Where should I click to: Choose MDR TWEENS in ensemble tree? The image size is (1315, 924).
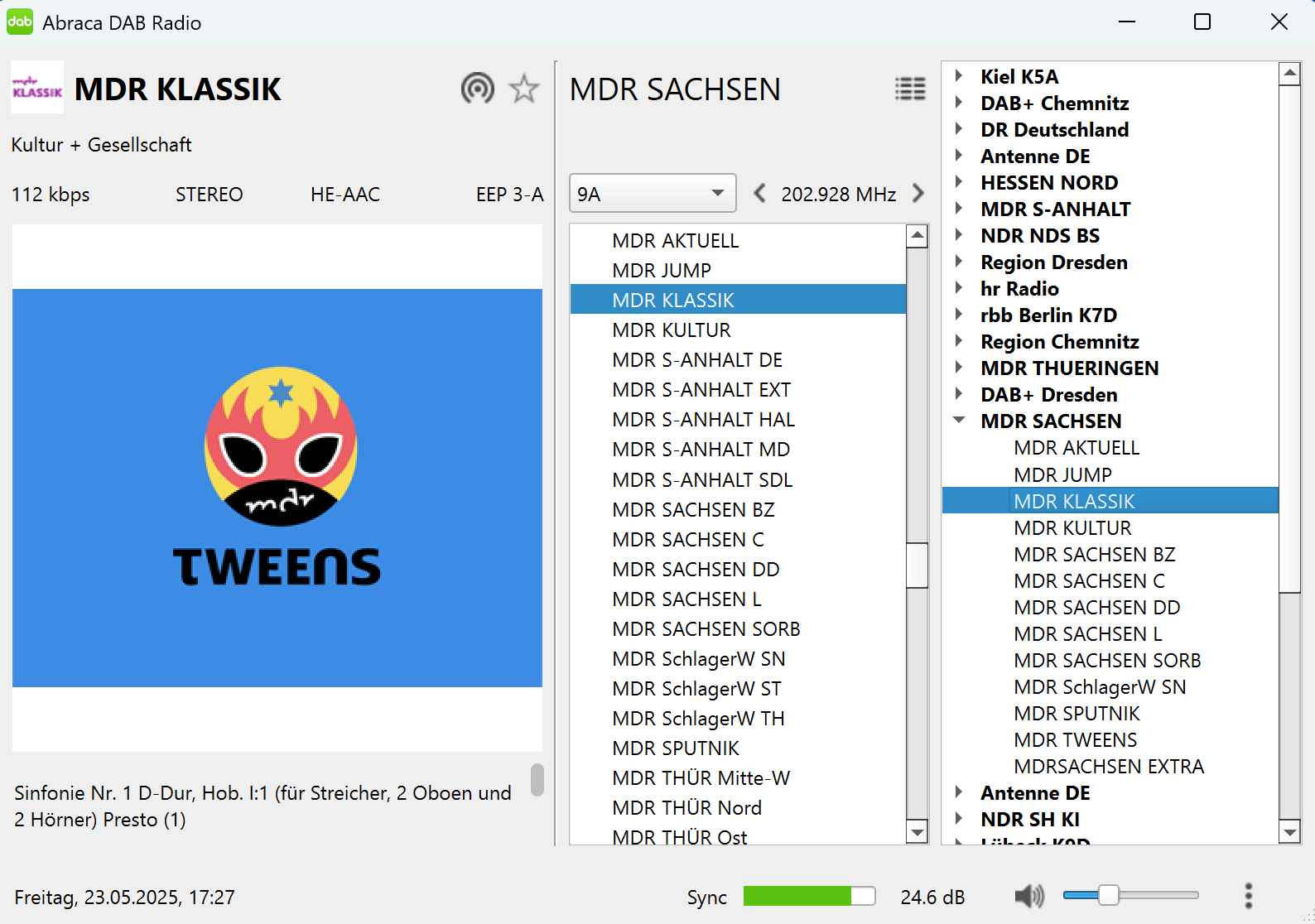[x=1075, y=740]
